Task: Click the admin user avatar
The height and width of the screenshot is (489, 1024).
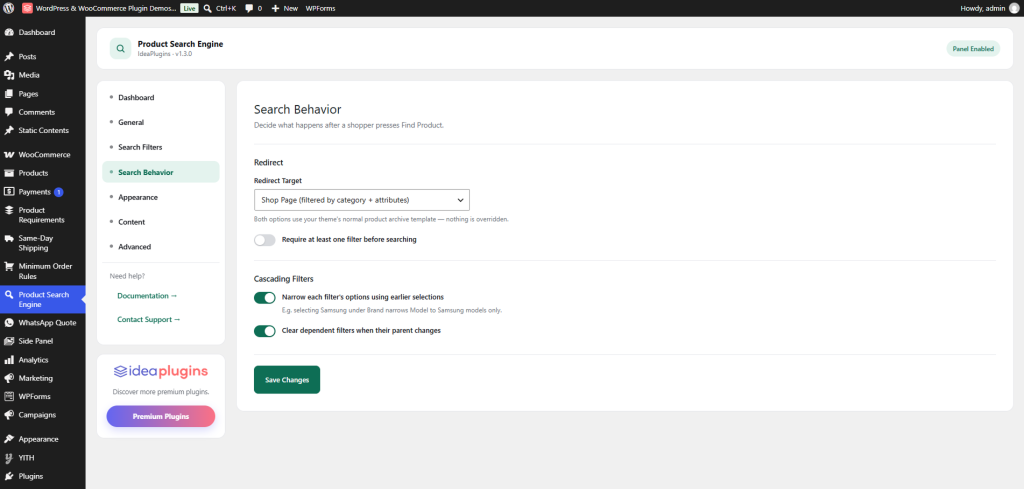Action: [1014, 8]
